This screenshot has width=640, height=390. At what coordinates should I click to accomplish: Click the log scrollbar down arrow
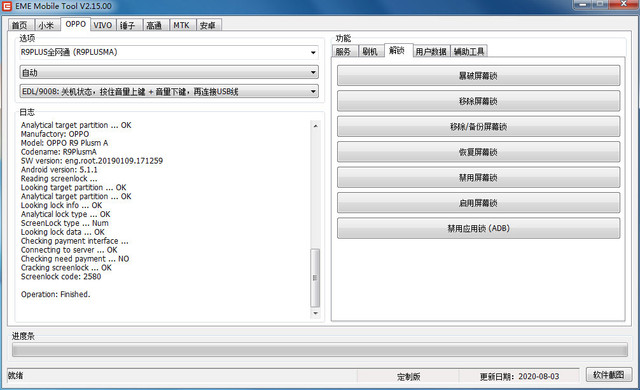click(315, 313)
